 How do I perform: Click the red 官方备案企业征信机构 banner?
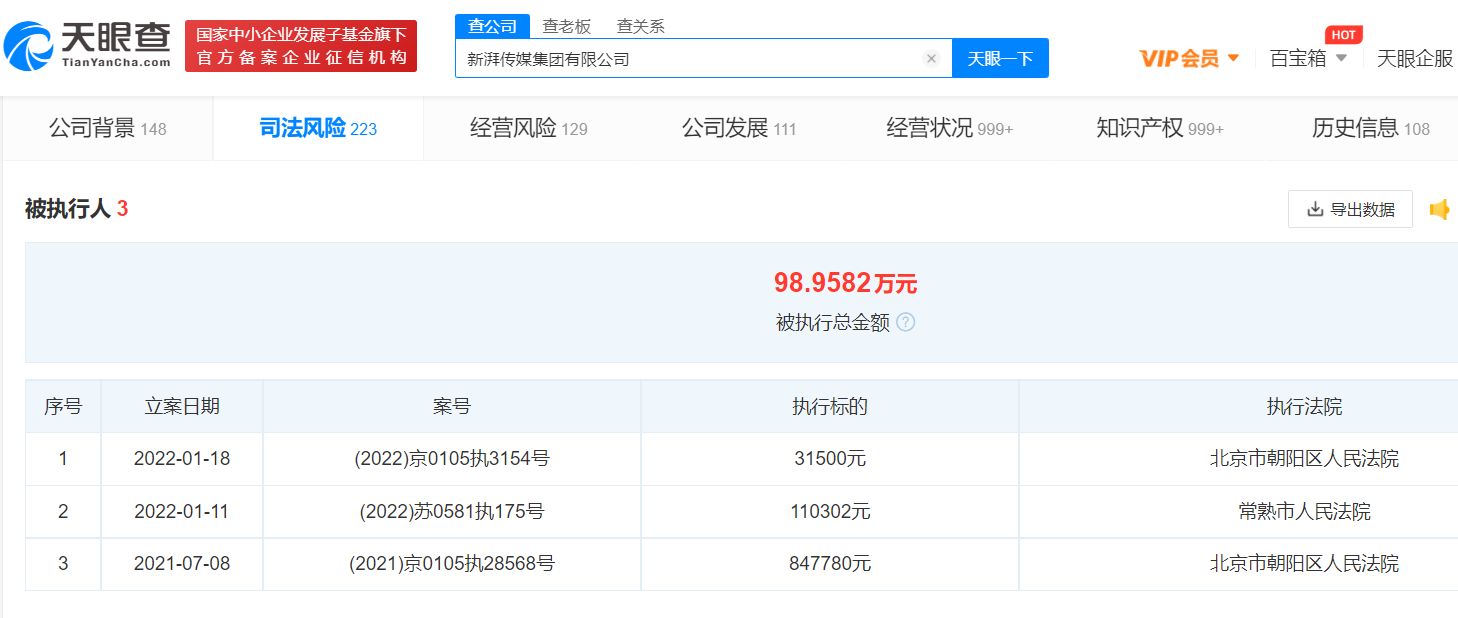click(301, 46)
